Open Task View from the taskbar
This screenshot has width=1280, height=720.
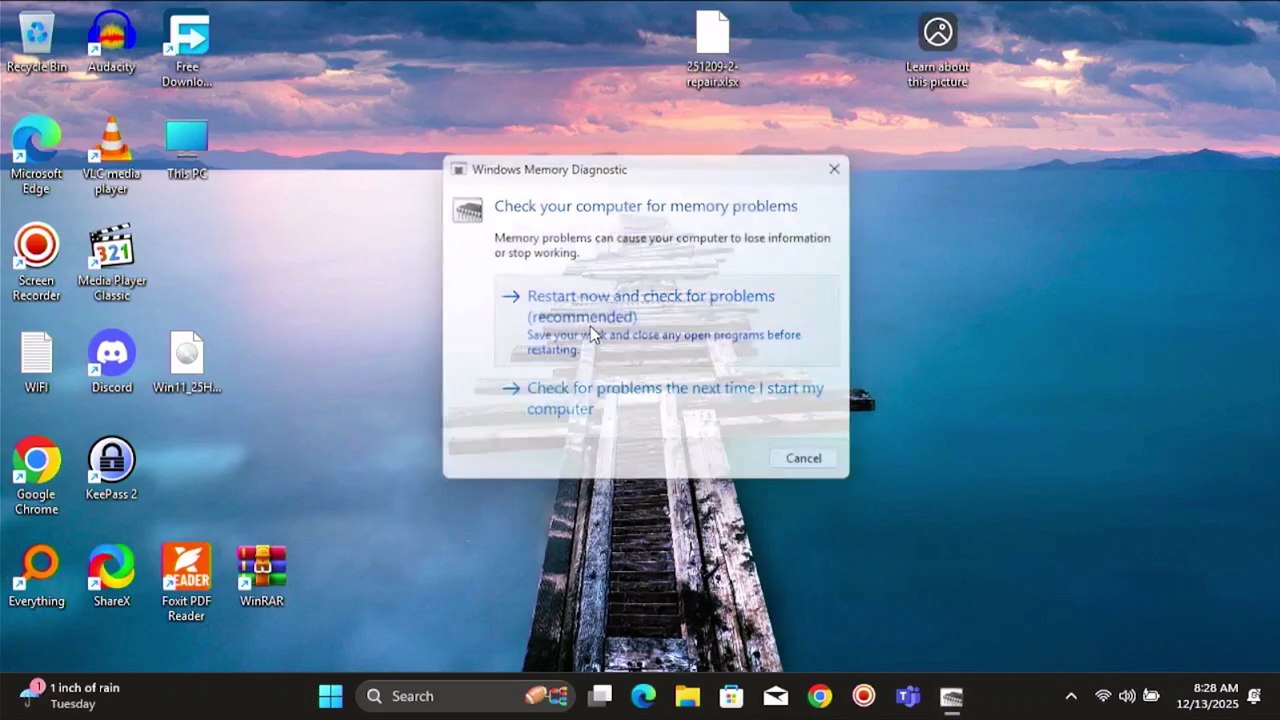(x=600, y=696)
